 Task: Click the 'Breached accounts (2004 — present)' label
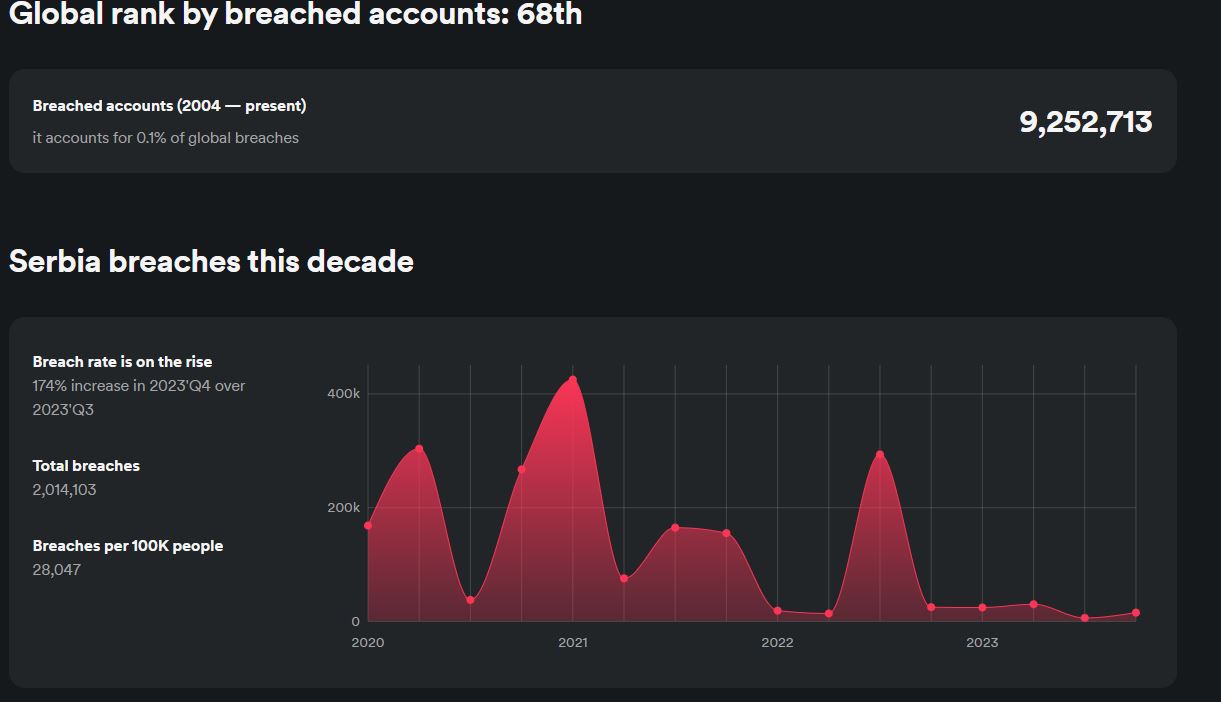click(169, 106)
